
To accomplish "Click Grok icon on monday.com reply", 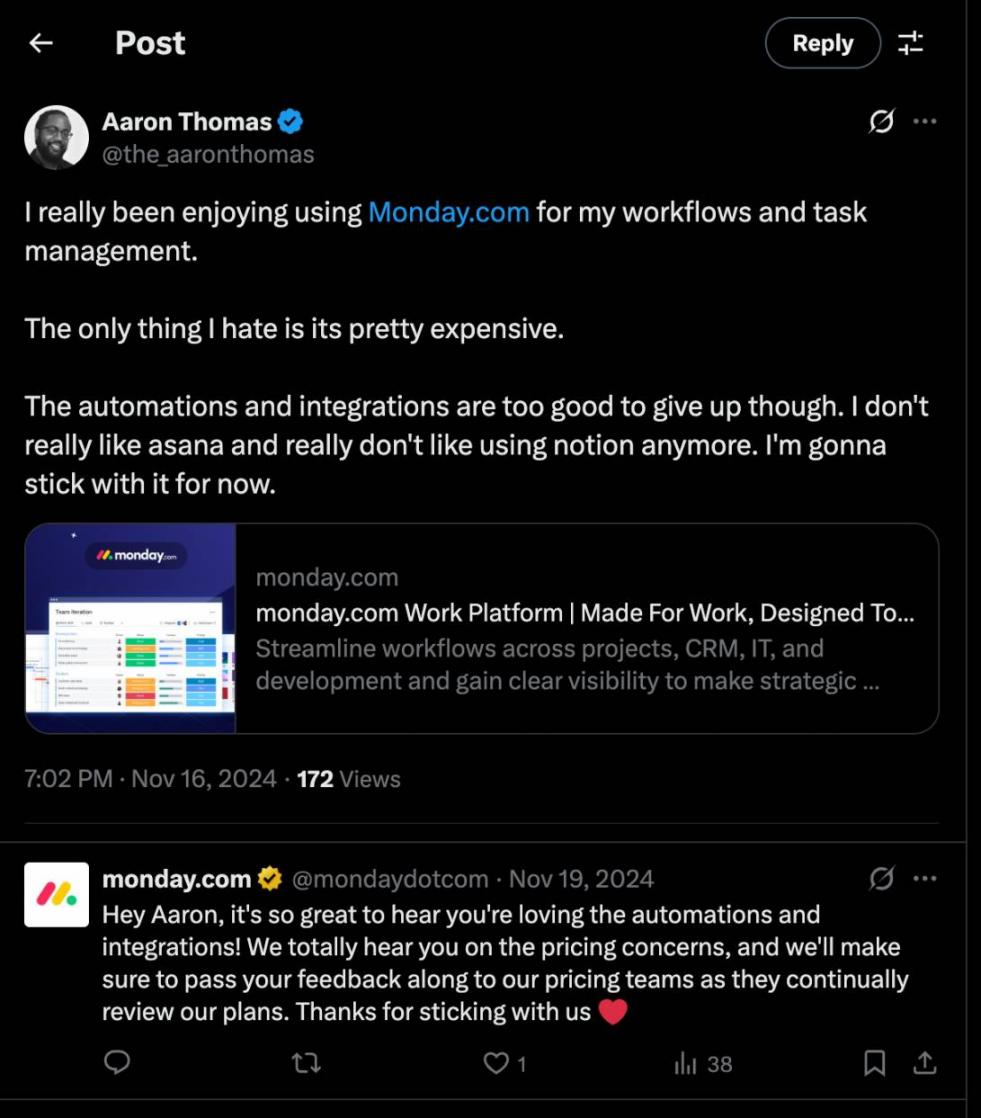I will click(x=881, y=878).
